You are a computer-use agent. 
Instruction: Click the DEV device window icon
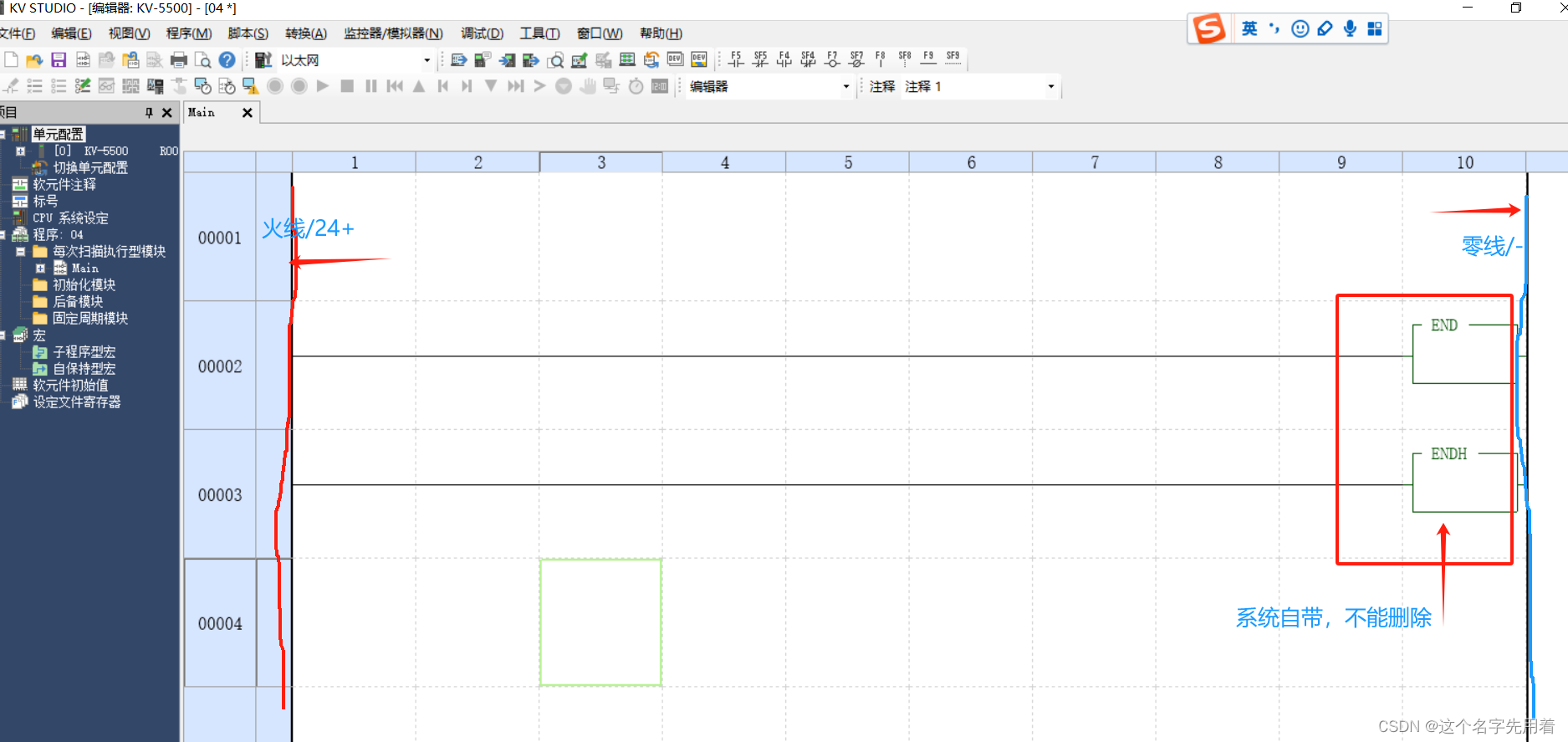coord(676,60)
